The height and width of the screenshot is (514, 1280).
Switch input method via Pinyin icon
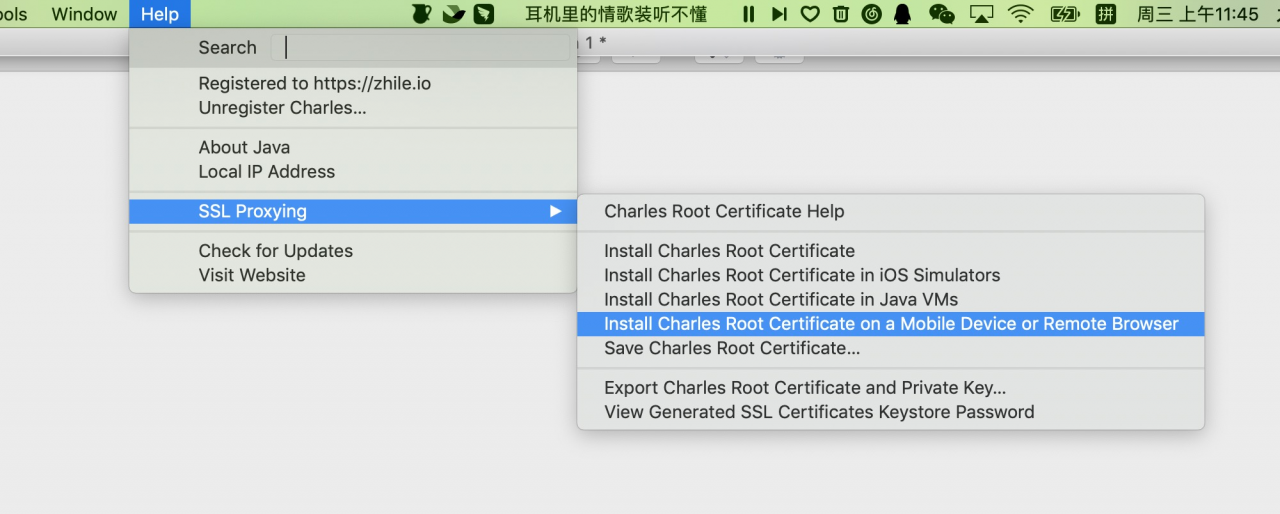(1105, 14)
